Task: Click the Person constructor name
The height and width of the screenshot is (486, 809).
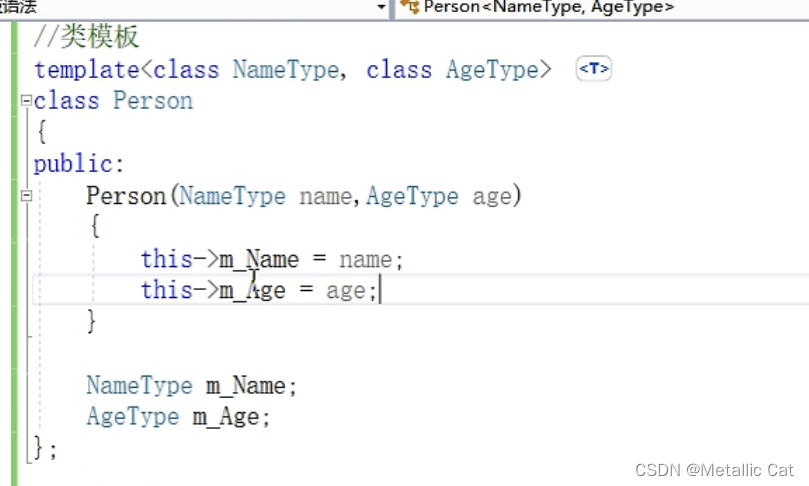Action: pos(126,196)
